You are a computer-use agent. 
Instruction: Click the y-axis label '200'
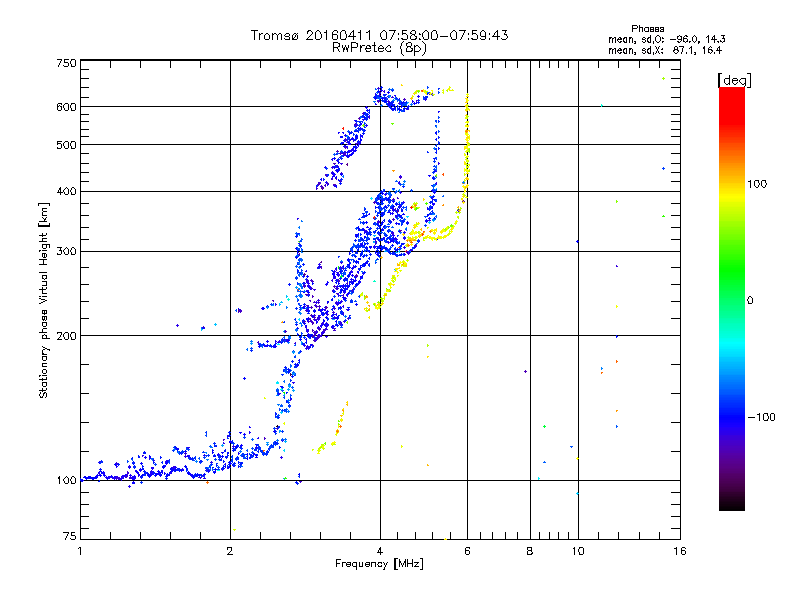[x=66, y=336]
